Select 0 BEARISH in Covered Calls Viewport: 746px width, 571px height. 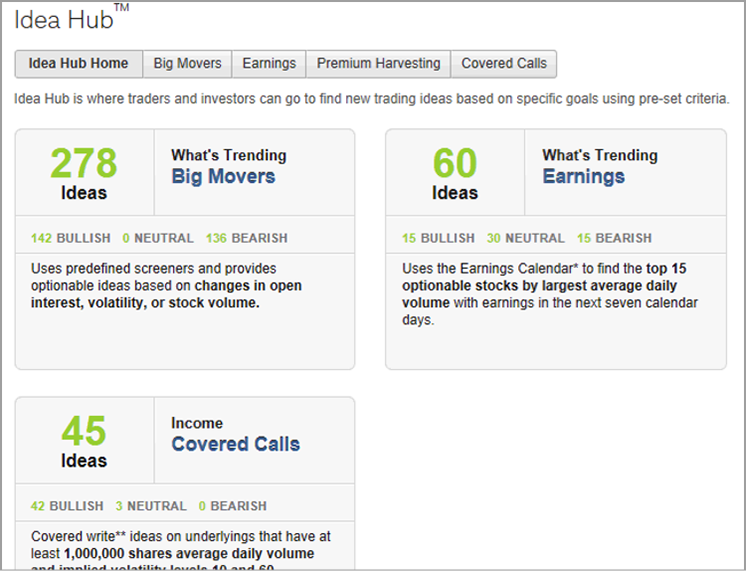click(x=233, y=506)
